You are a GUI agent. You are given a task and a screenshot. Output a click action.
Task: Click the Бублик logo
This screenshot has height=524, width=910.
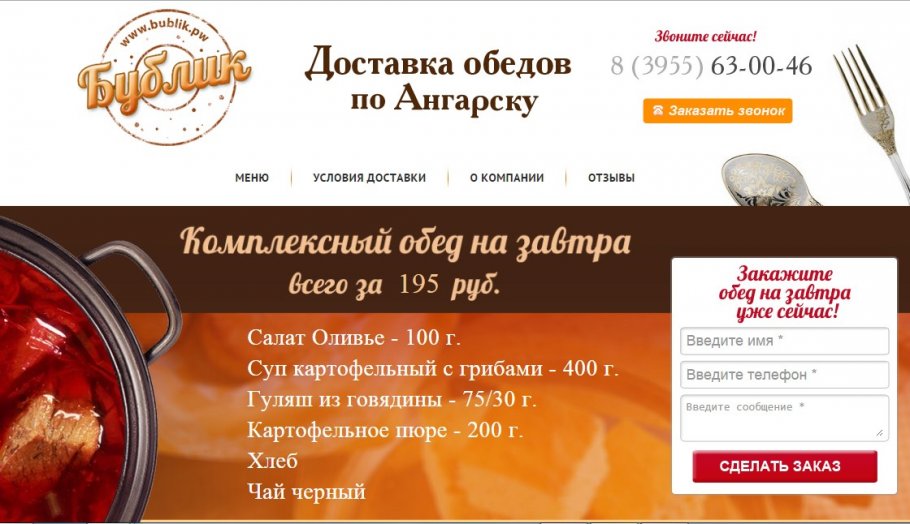164,77
